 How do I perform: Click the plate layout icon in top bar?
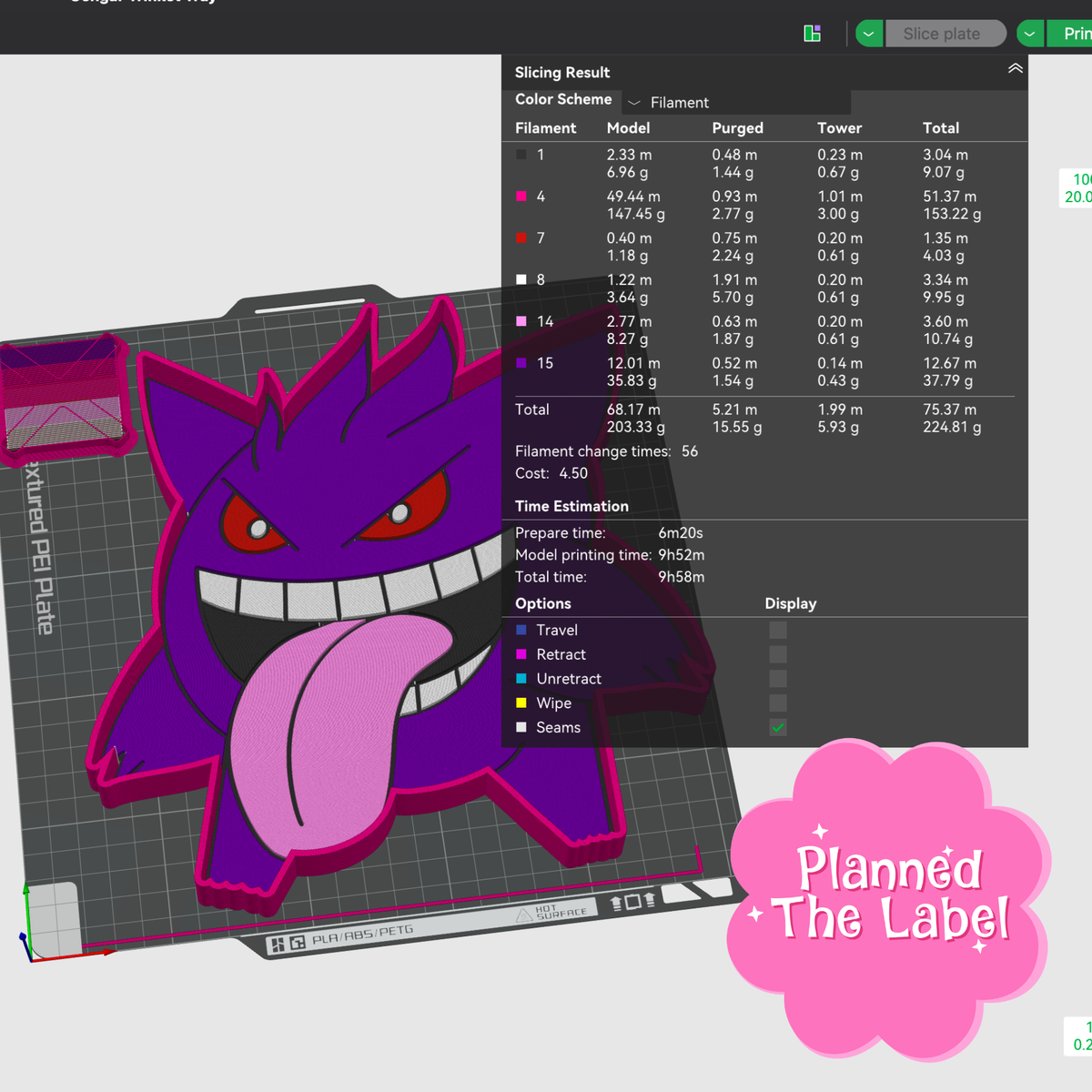tap(813, 34)
